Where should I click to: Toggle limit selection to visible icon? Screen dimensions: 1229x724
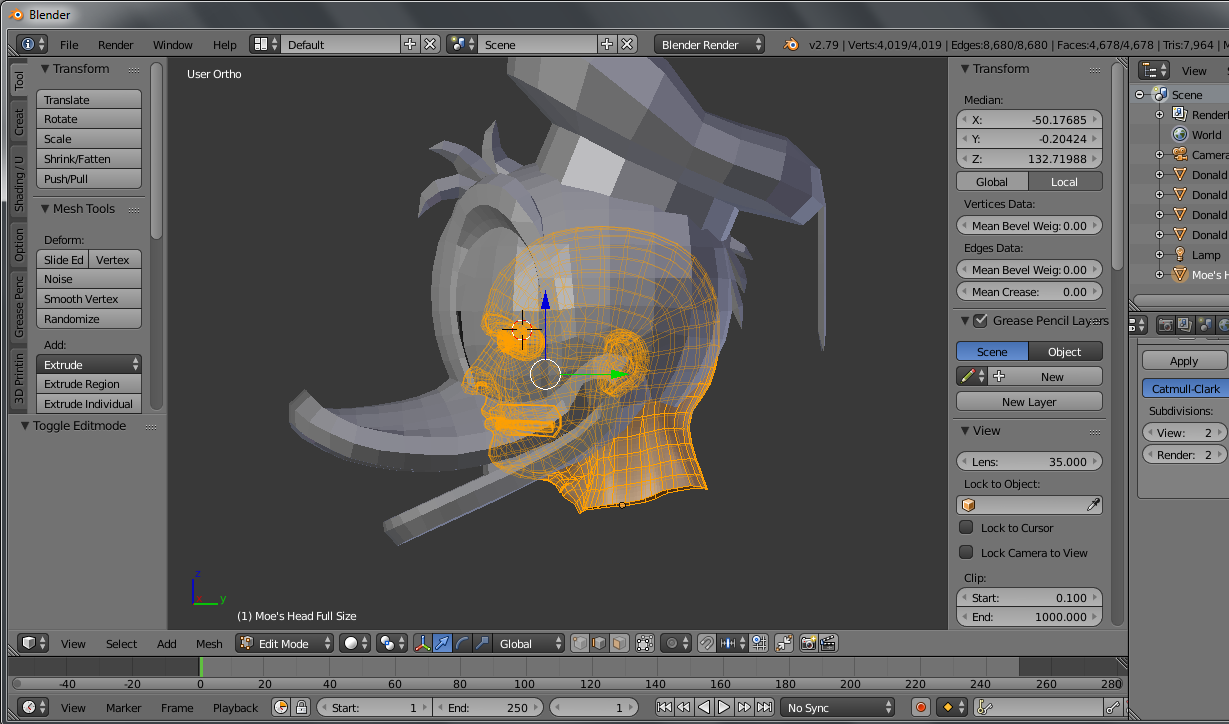tap(645, 644)
